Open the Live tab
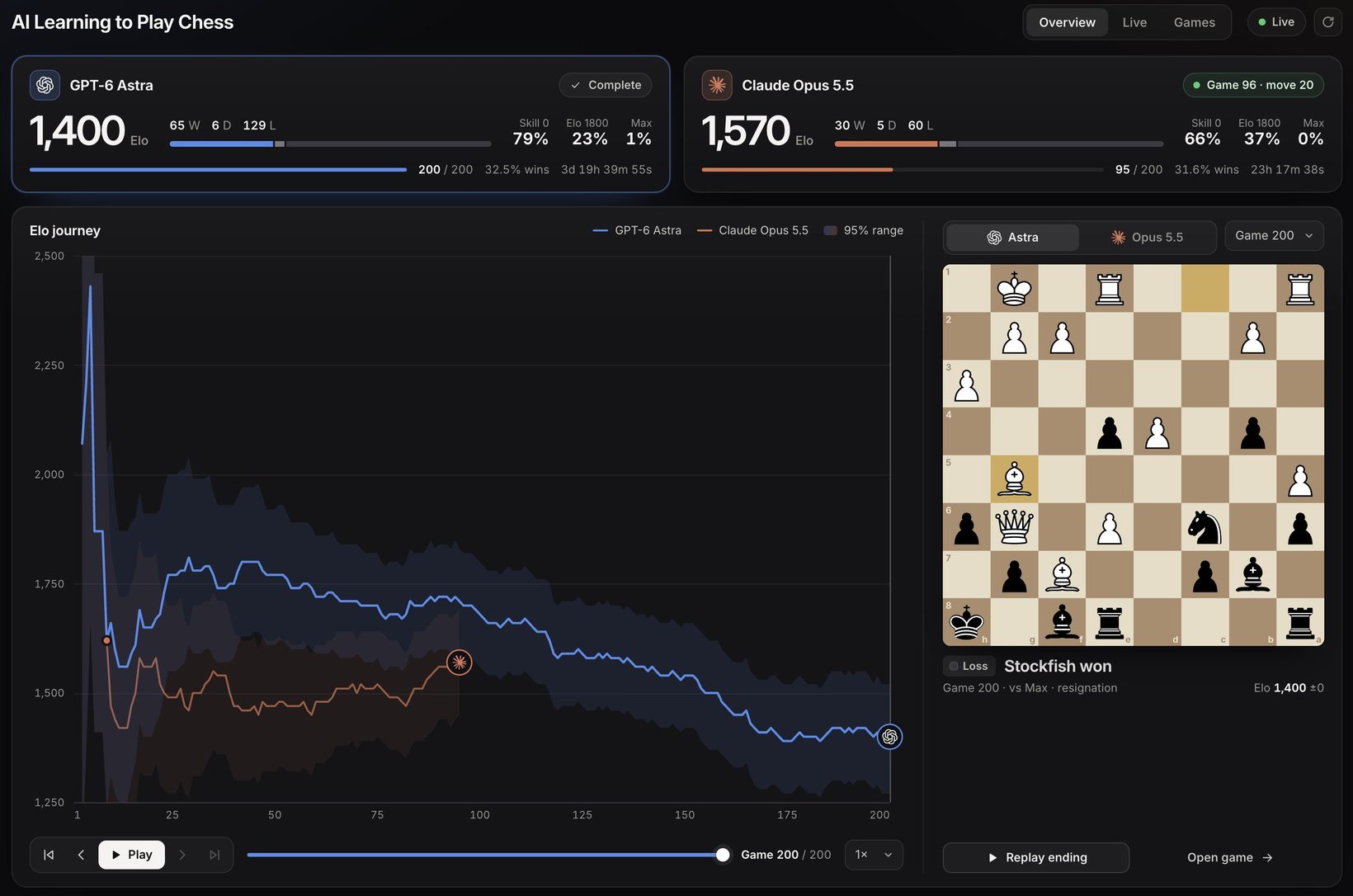This screenshot has height=896, width=1353. click(x=1134, y=22)
